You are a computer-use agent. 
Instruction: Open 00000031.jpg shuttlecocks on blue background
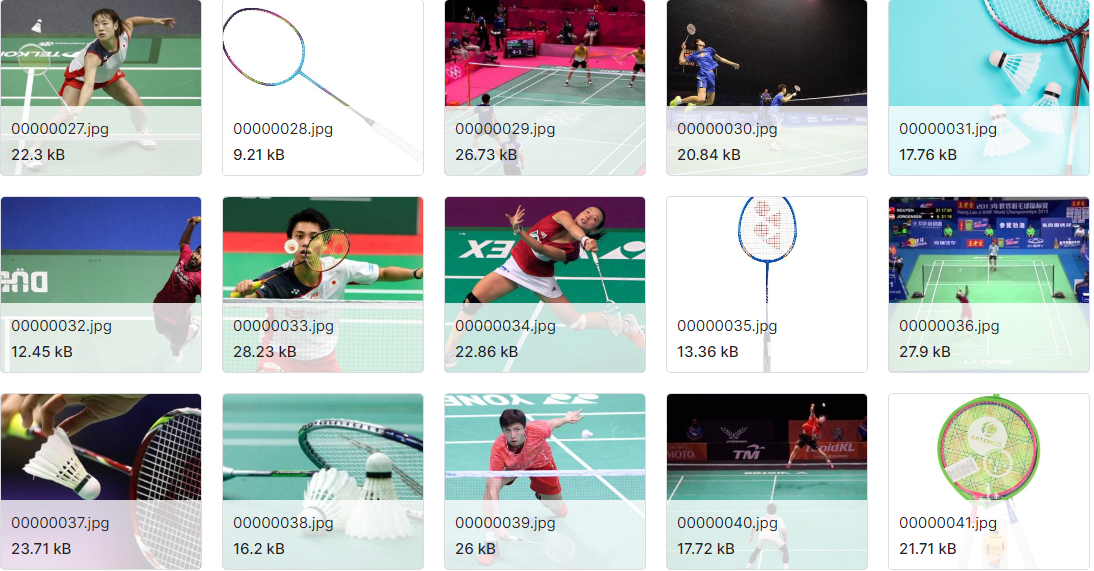point(989,87)
